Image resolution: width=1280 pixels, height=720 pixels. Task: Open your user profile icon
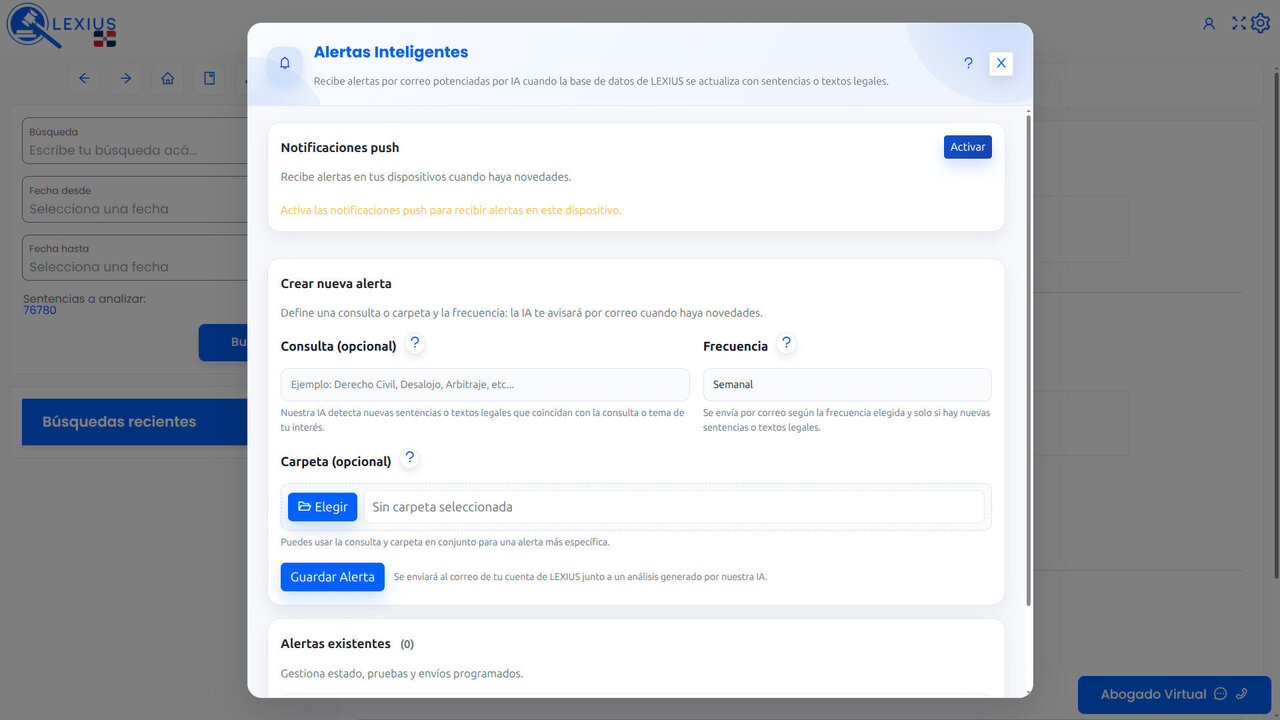[x=1209, y=22]
